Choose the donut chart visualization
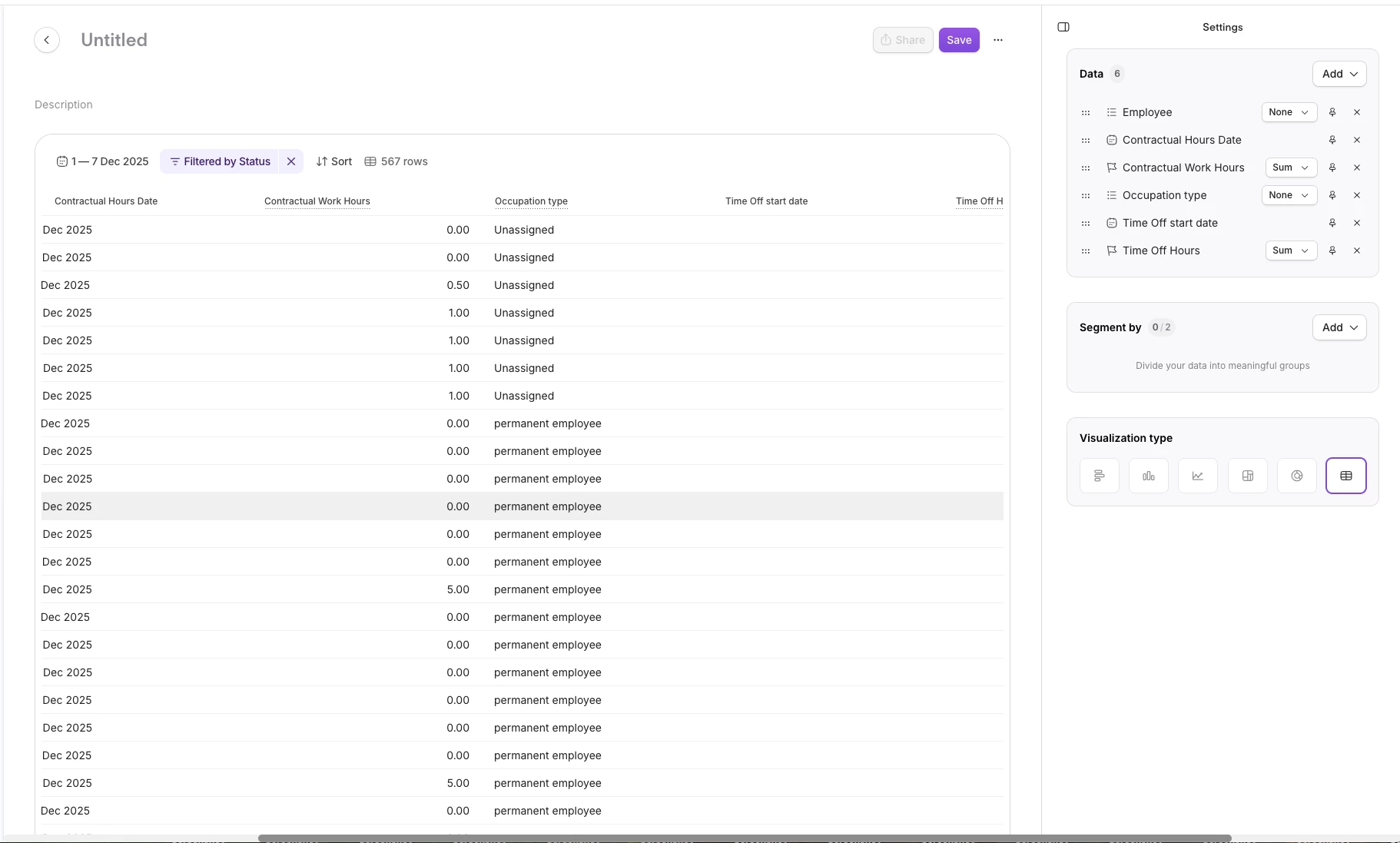 click(x=1297, y=476)
